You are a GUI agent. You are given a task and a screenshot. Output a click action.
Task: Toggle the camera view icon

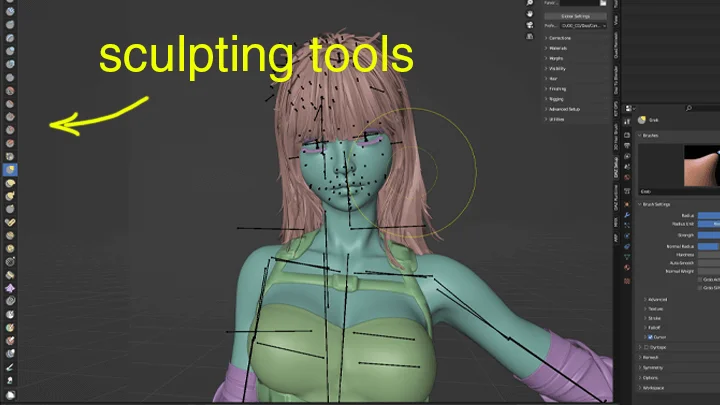[530, 25]
